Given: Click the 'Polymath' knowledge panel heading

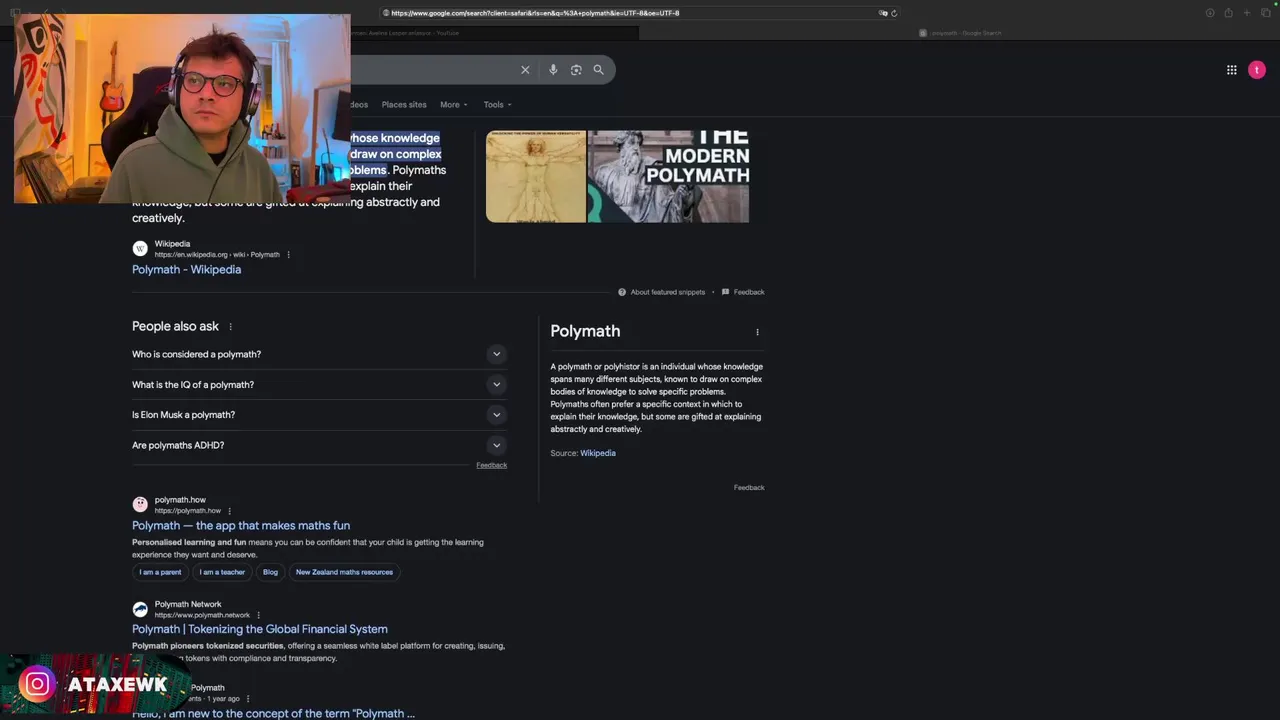Looking at the screenshot, I should tap(585, 331).
